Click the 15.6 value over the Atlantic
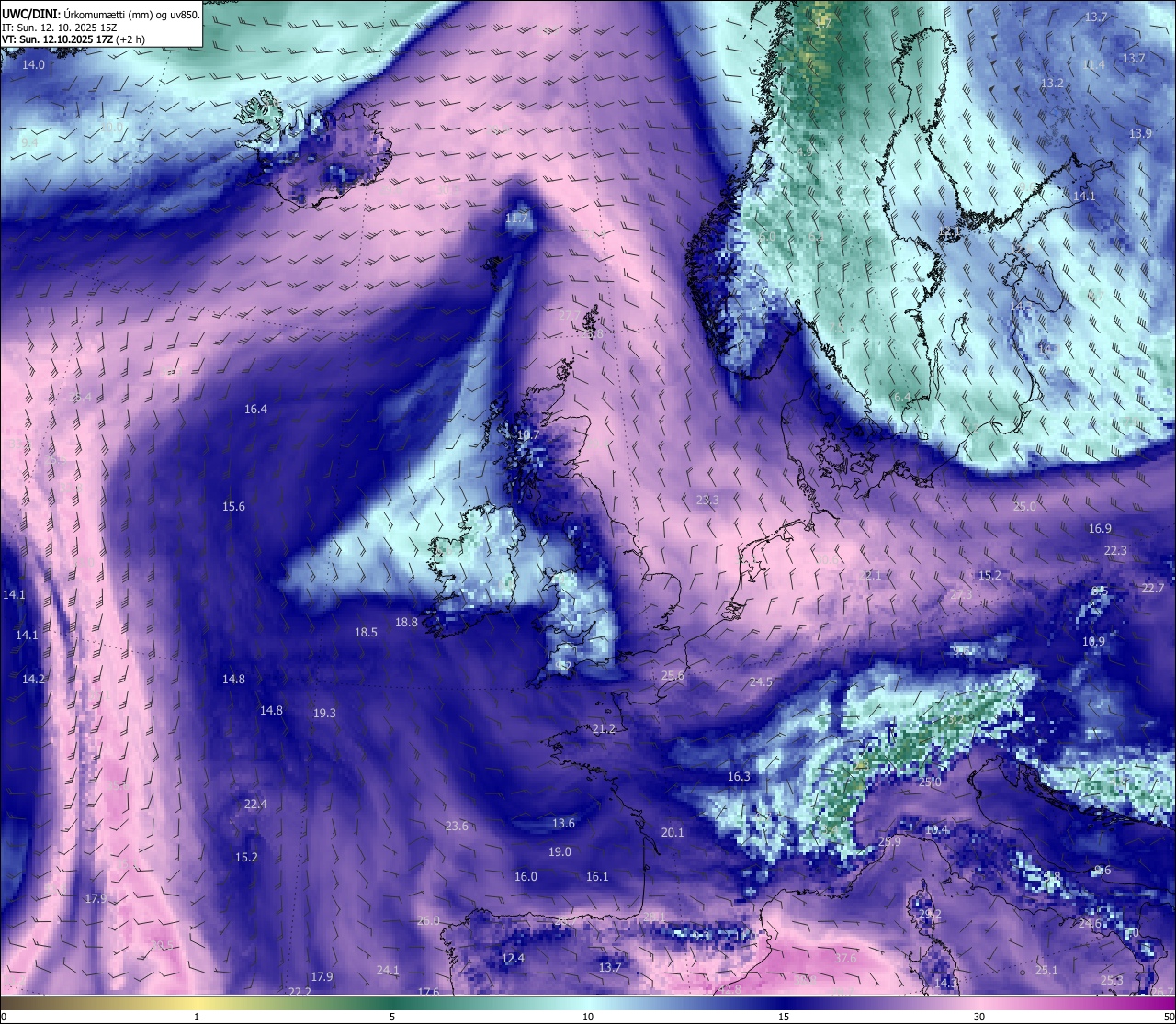1176x1024 pixels. tap(233, 507)
